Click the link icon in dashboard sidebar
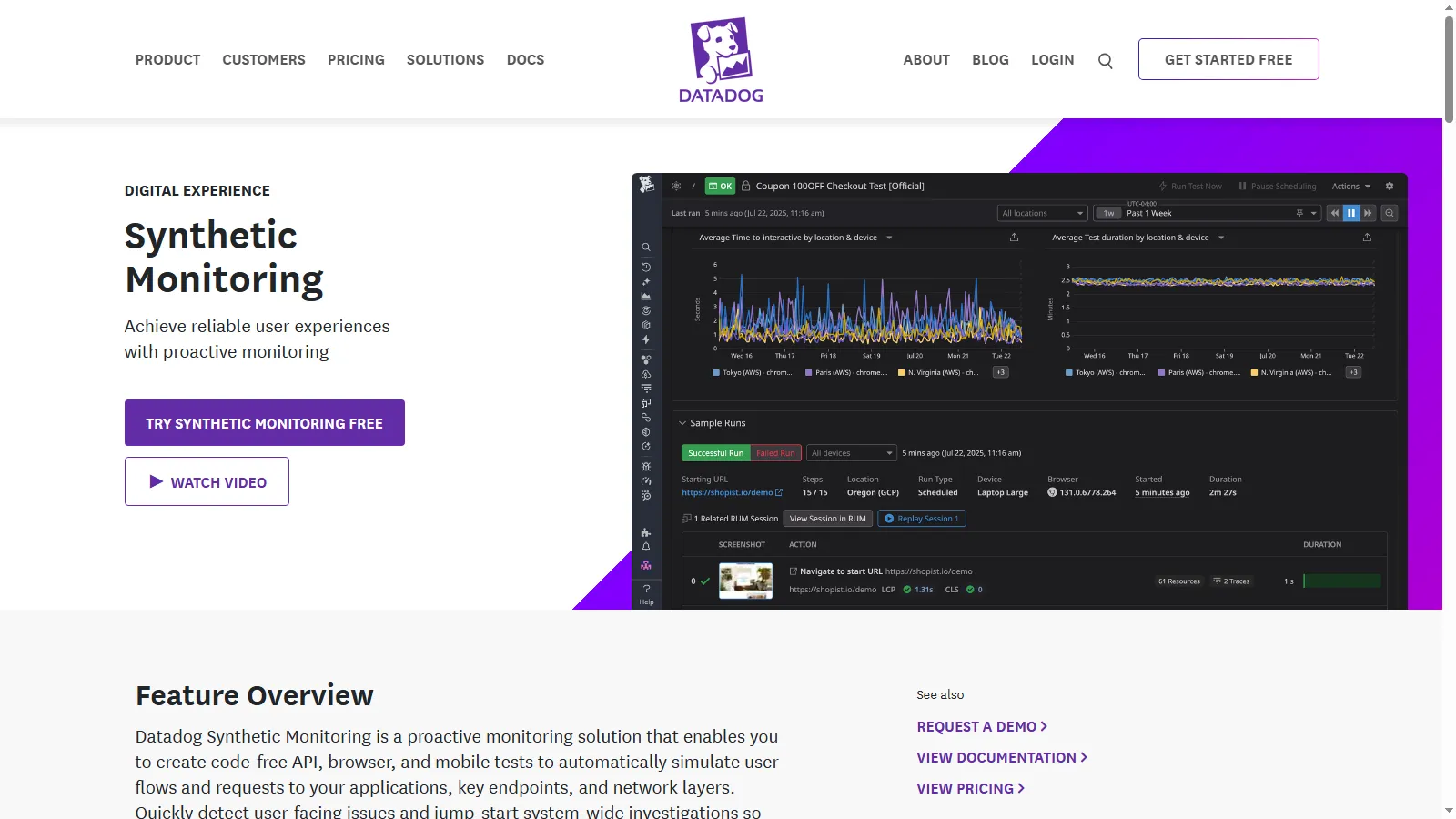The width and height of the screenshot is (1456, 819). (x=646, y=418)
